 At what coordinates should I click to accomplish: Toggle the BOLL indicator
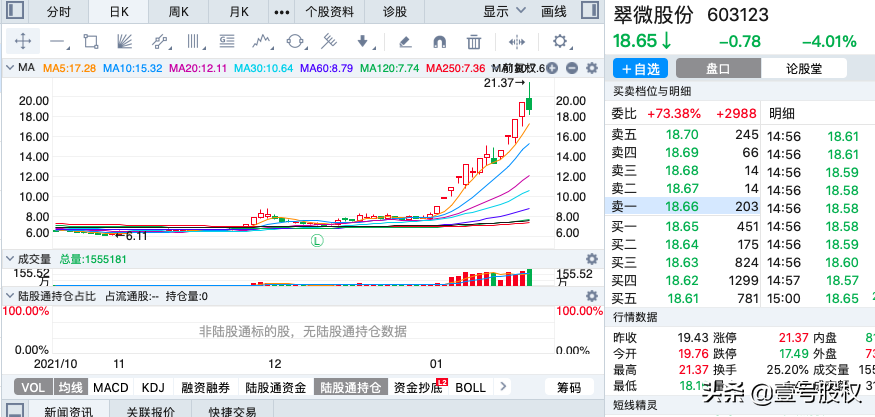[470, 387]
